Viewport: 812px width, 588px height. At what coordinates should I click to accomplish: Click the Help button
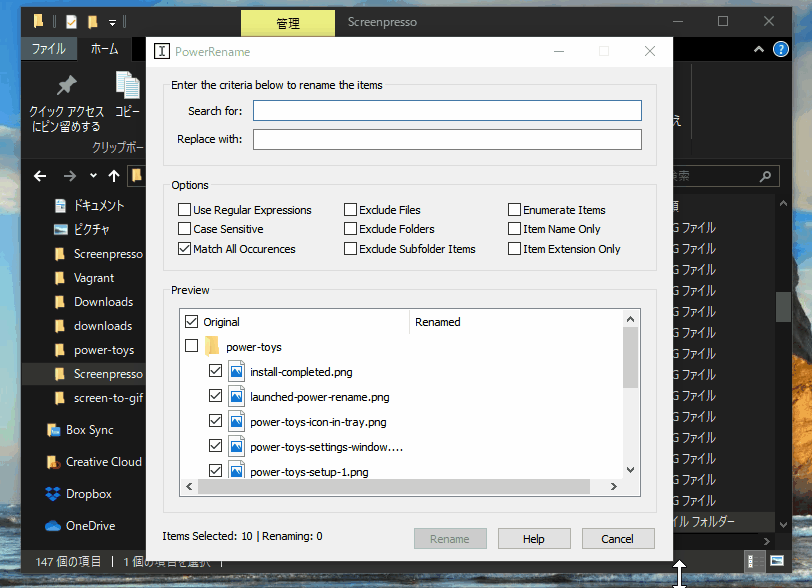point(534,539)
